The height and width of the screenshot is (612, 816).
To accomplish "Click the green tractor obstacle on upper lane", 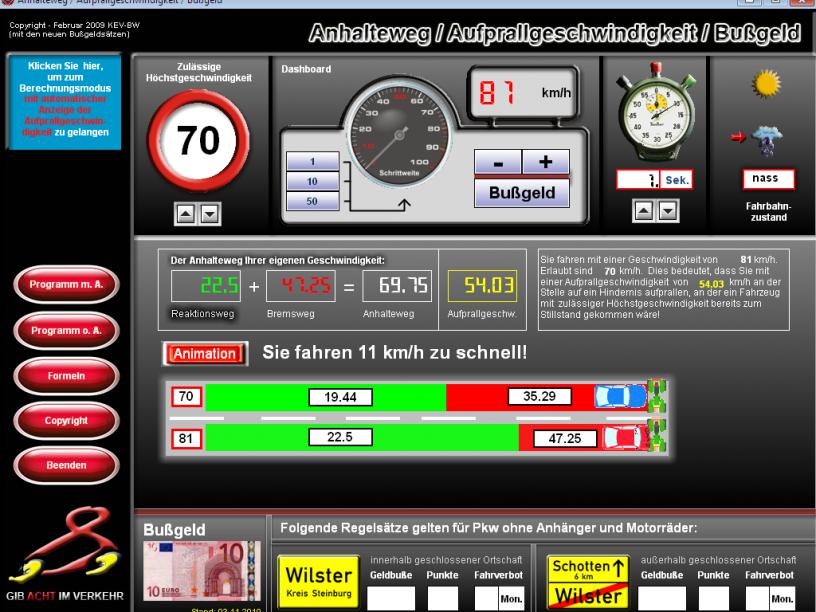I will [657, 396].
